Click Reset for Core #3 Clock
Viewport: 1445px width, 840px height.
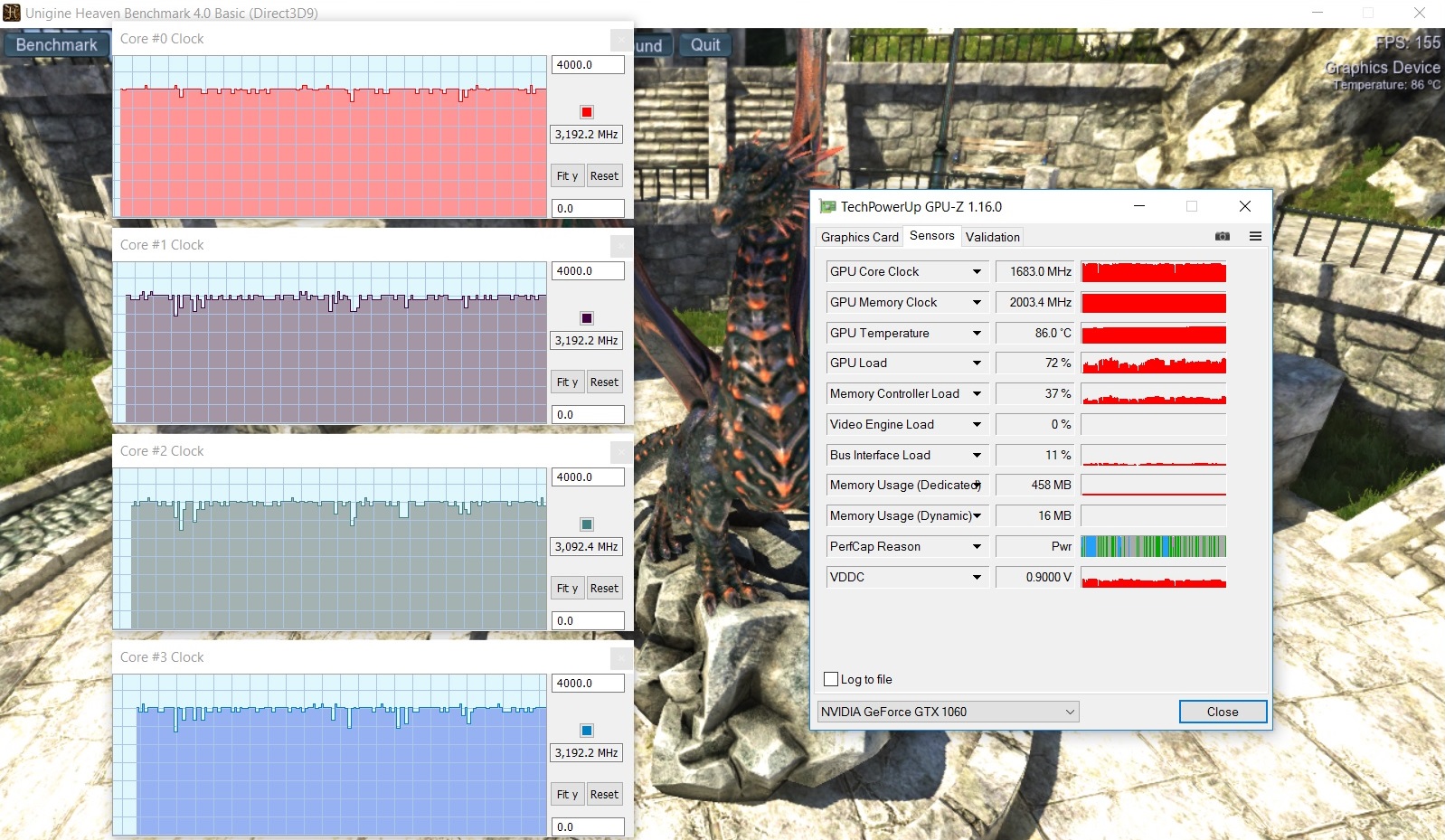click(x=604, y=794)
